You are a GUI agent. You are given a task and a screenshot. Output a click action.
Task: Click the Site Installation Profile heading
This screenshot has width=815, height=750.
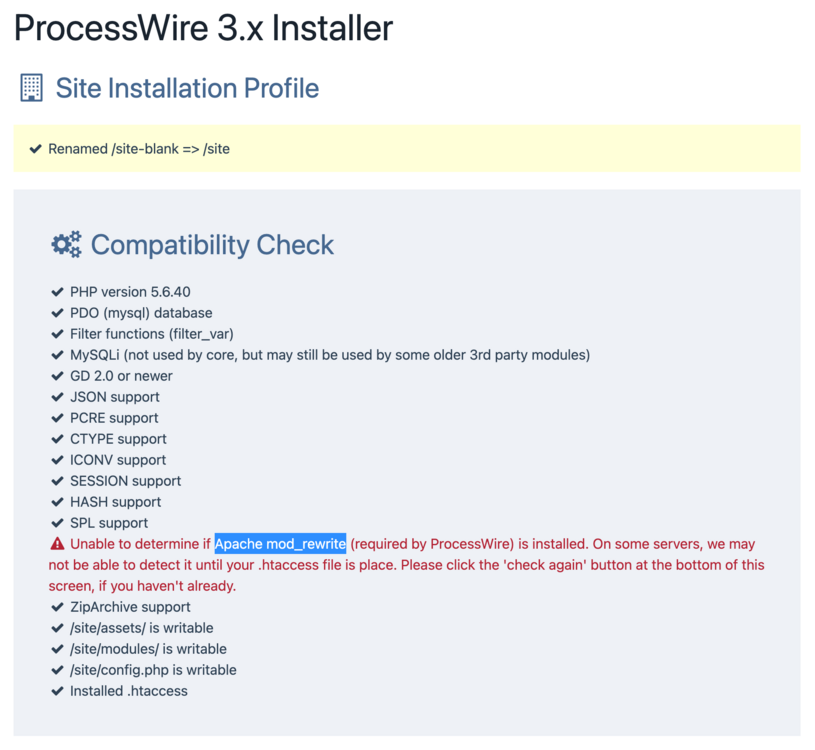(x=187, y=88)
